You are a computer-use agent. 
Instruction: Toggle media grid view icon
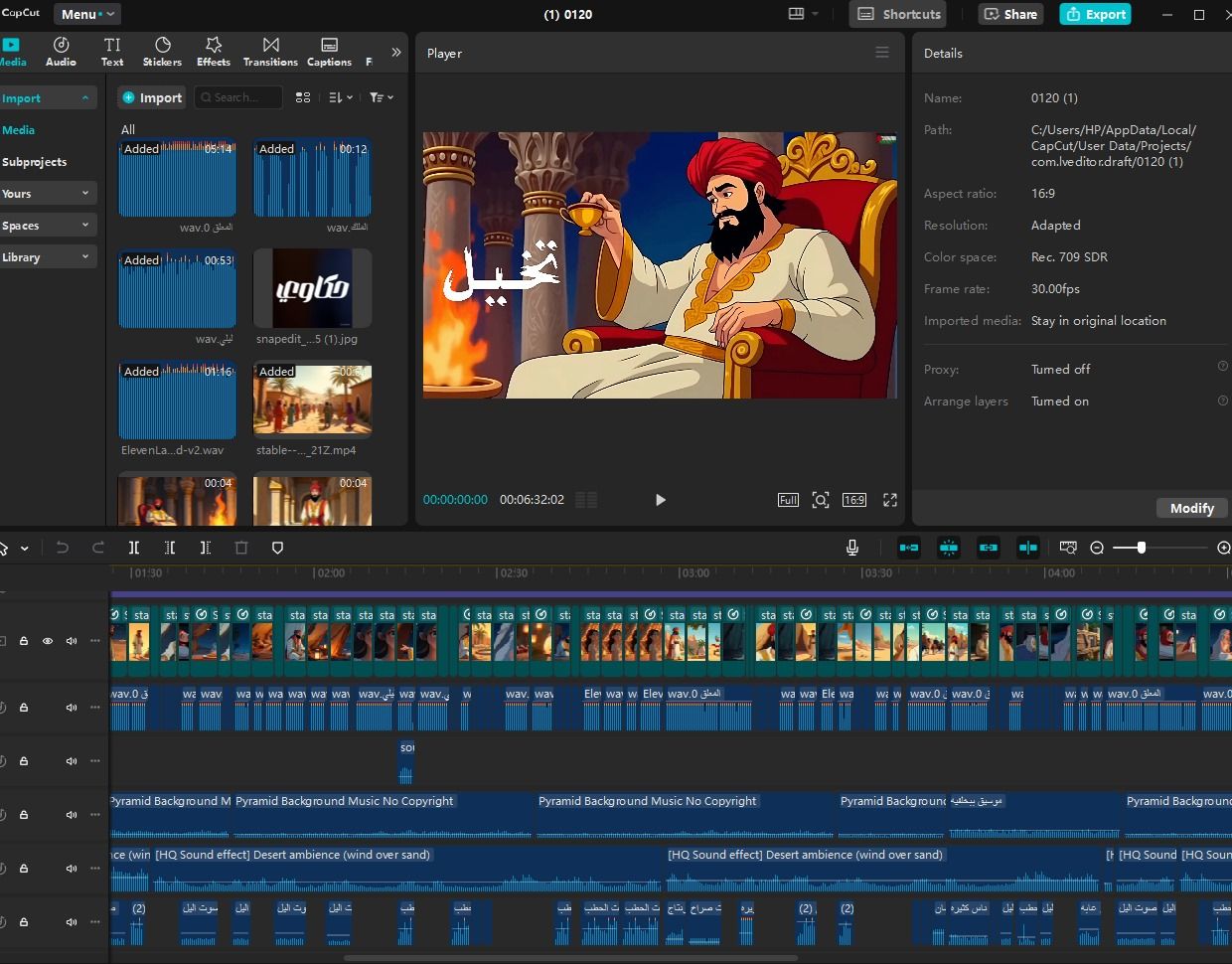coord(303,97)
